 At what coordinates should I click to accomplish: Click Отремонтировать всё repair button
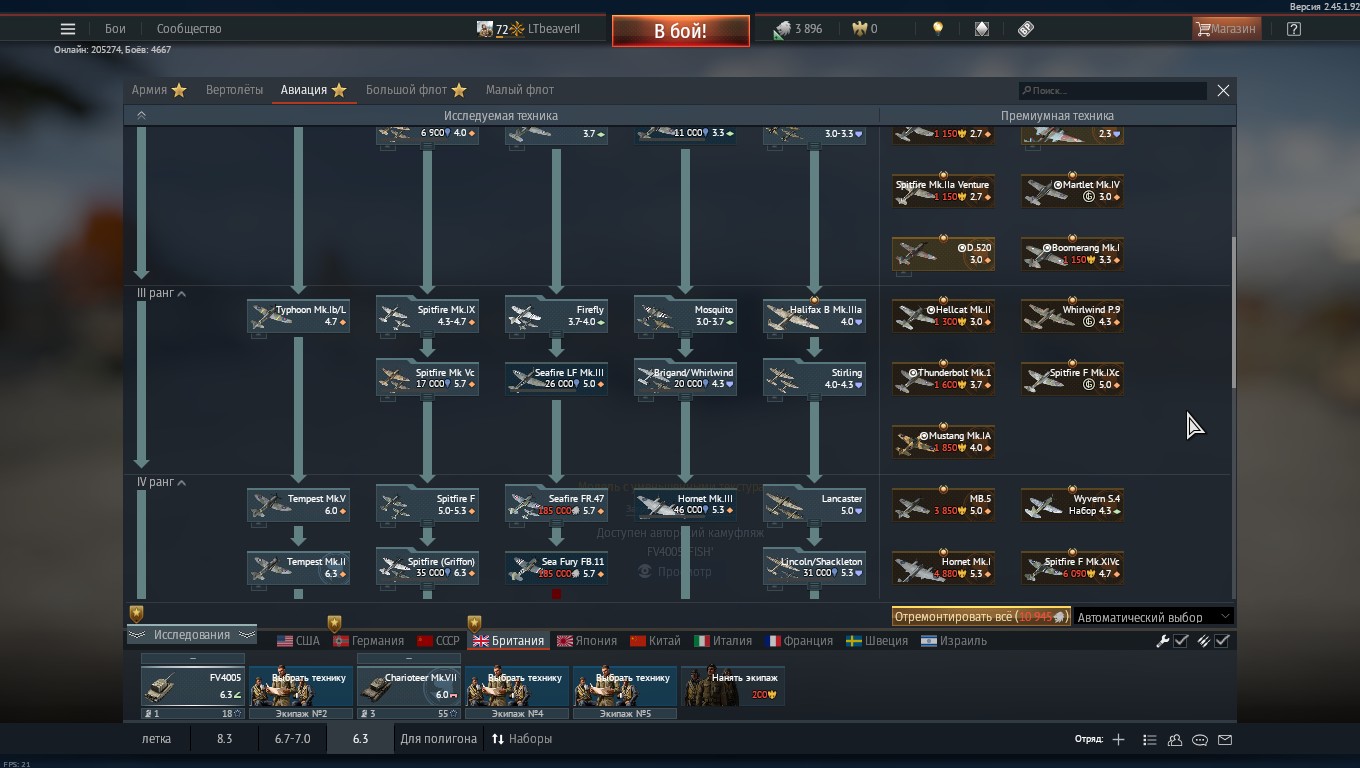tap(980, 617)
